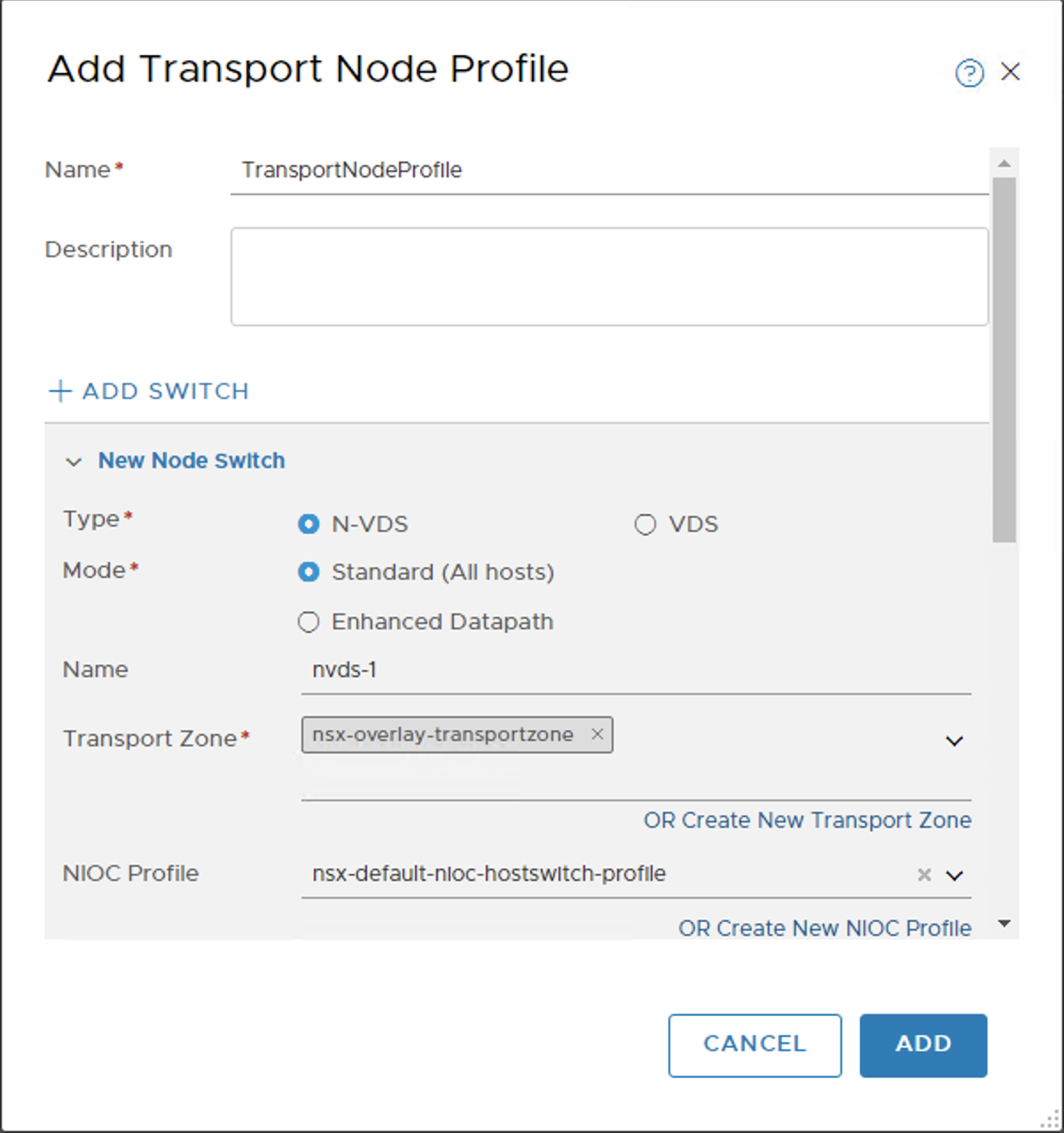Click the ADD button
1064x1133 pixels.
click(923, 1044)
